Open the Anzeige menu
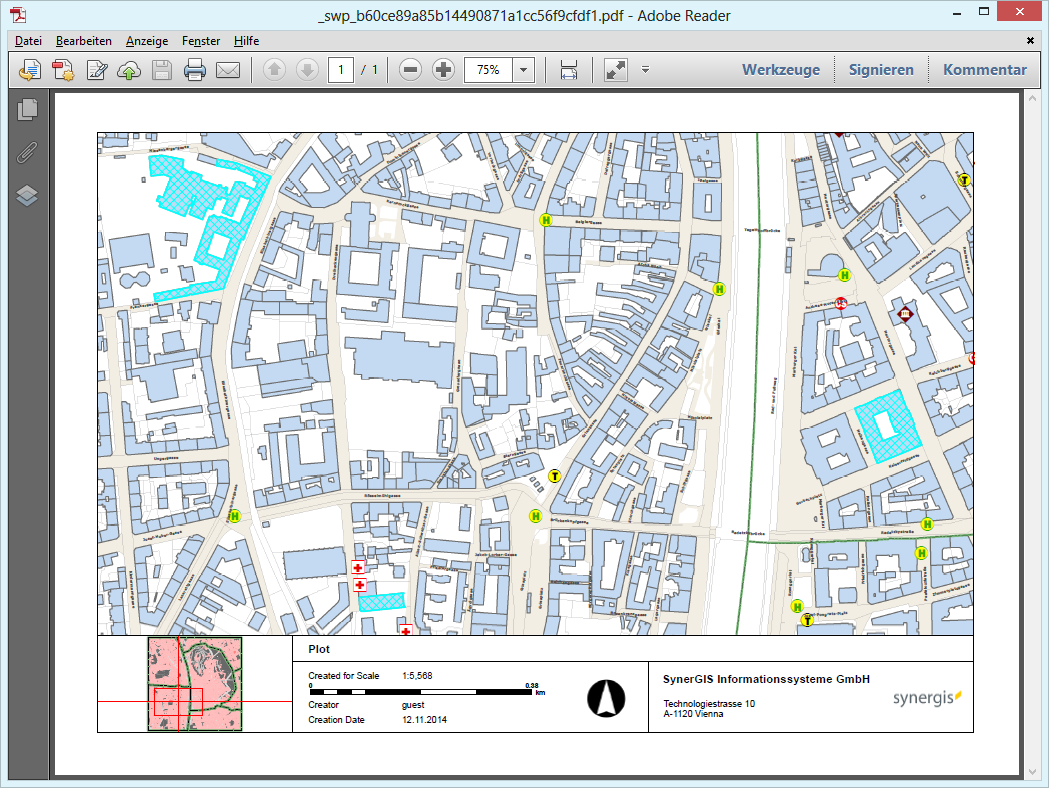The height and width of the screenshot is (788, 1049). pos(147,41)
